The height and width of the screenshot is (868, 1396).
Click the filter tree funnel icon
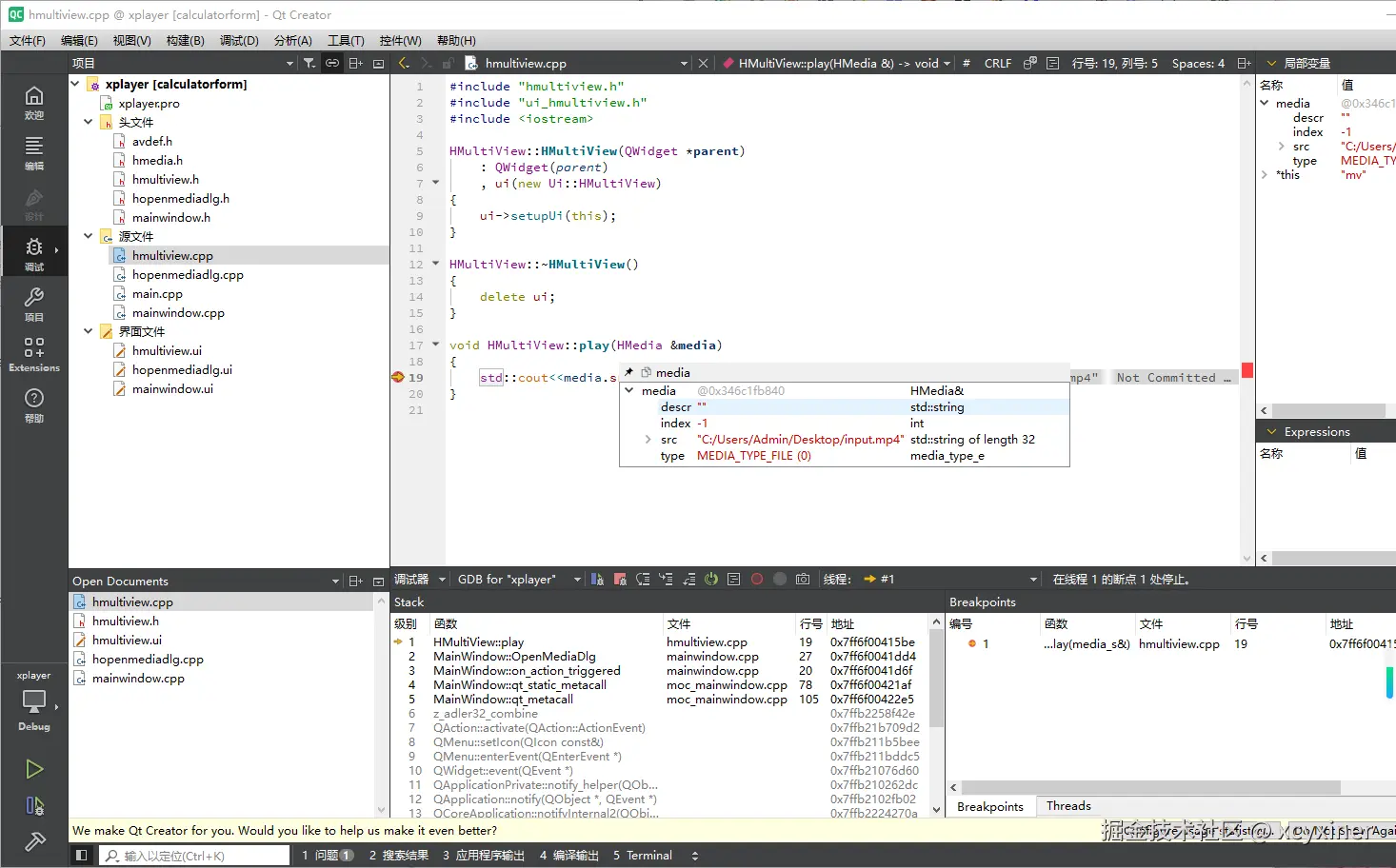(x=309, y=63)
